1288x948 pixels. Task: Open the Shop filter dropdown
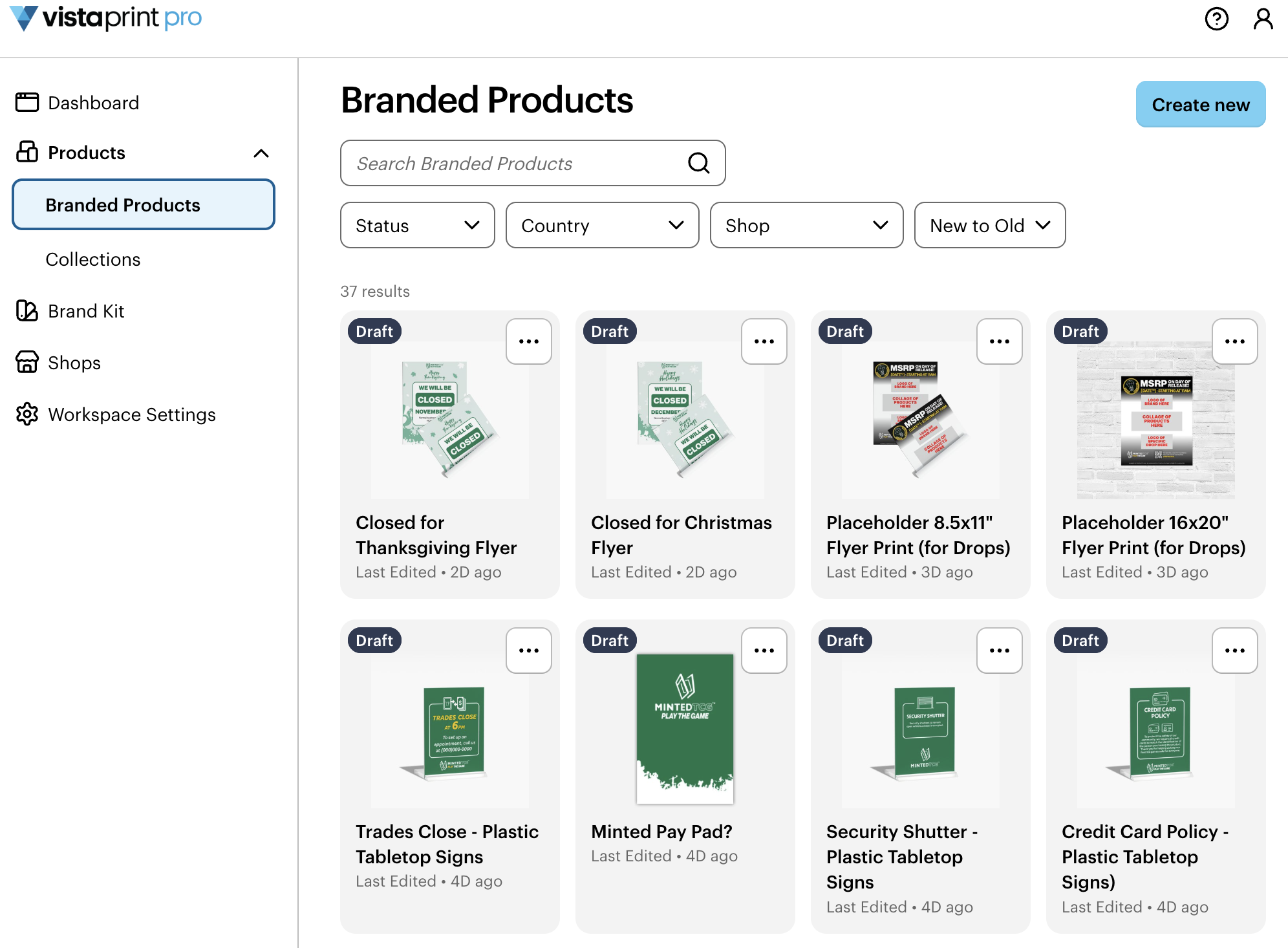tap(807, 225)
